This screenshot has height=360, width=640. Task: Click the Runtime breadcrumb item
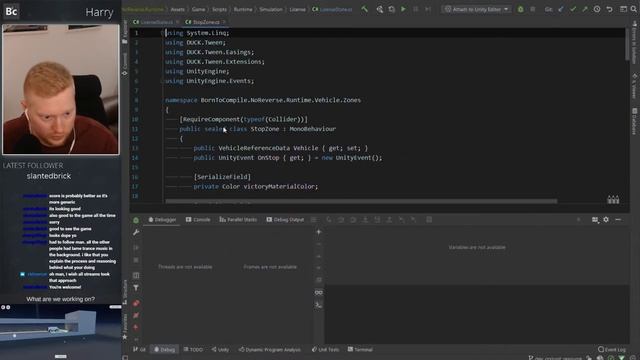click(x=243, y=9)
